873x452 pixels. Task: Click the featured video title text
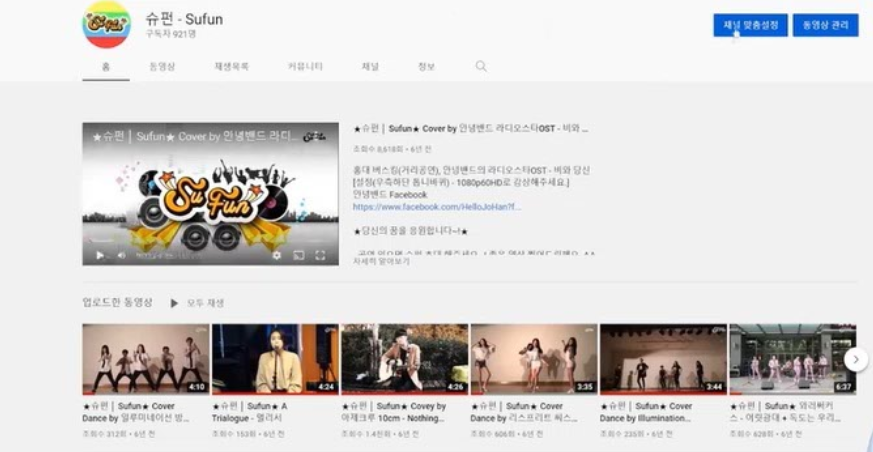(x=471, y=129)
